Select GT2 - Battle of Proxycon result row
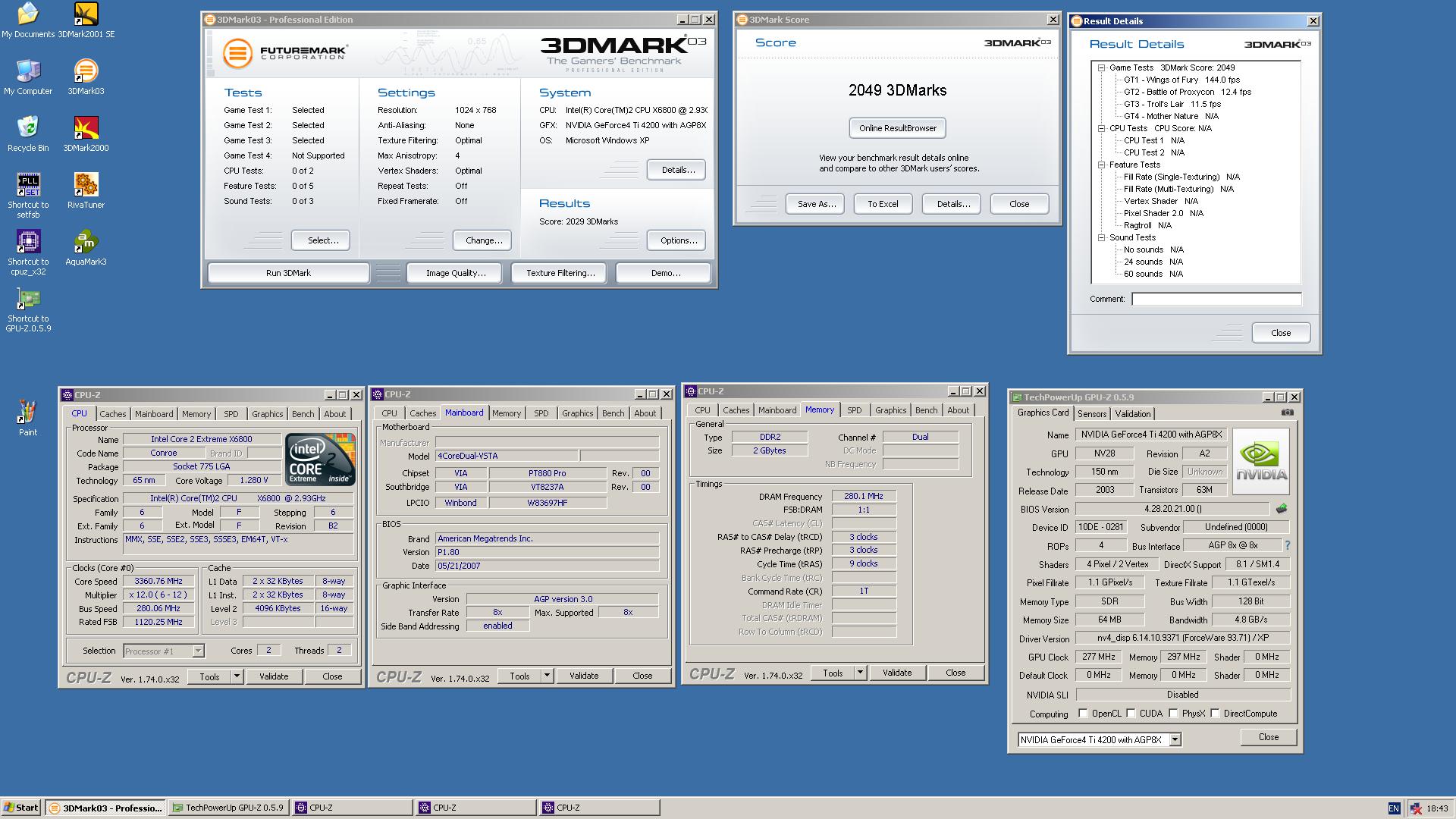The image size is (1456, 819). click(x=1187, y=92)
